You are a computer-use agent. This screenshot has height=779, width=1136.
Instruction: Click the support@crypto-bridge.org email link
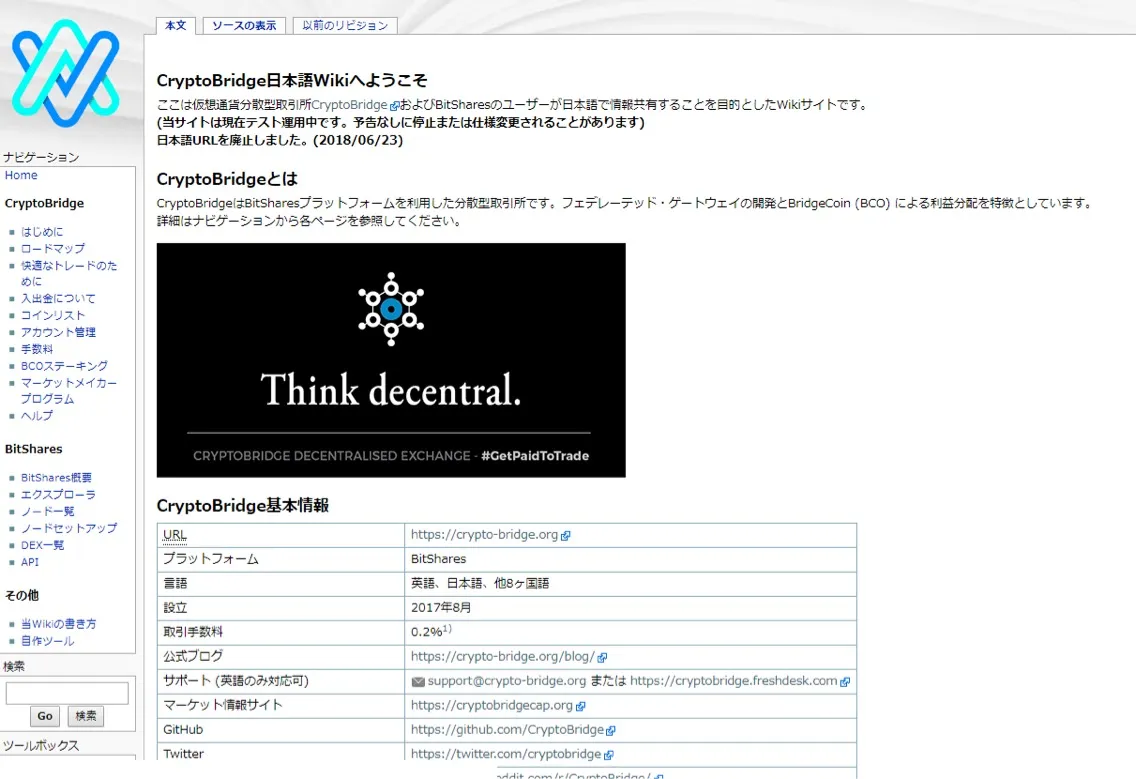506,681
